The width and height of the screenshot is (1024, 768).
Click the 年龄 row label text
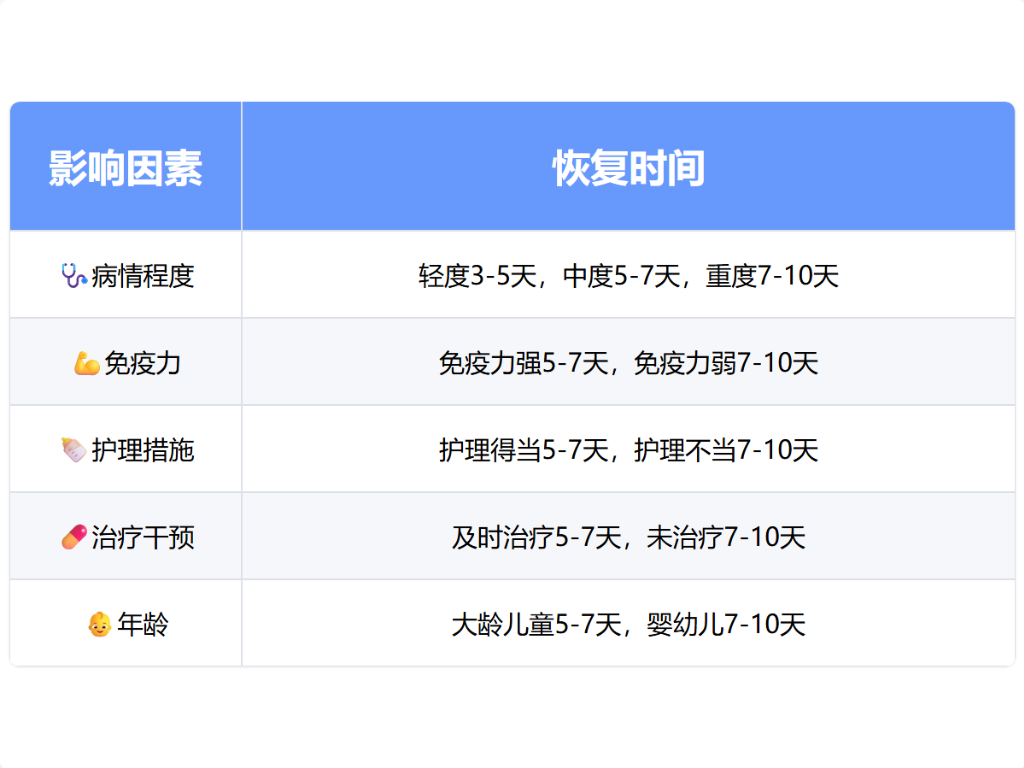(143, 625)
